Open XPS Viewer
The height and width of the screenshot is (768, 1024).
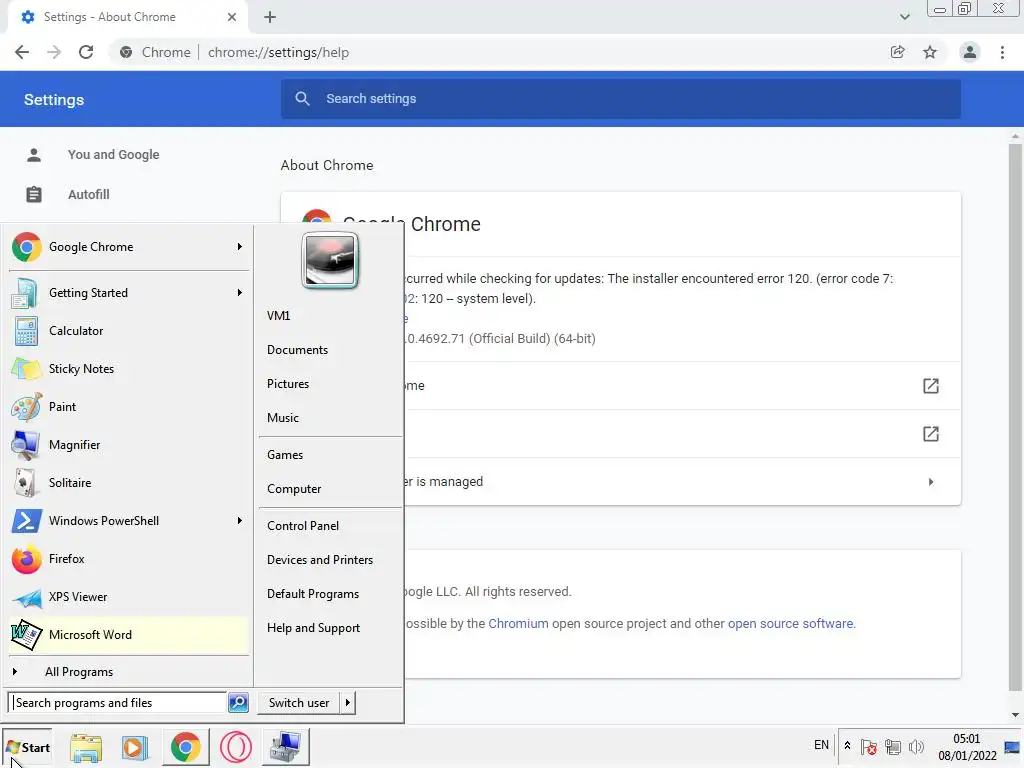pos(129,597)
